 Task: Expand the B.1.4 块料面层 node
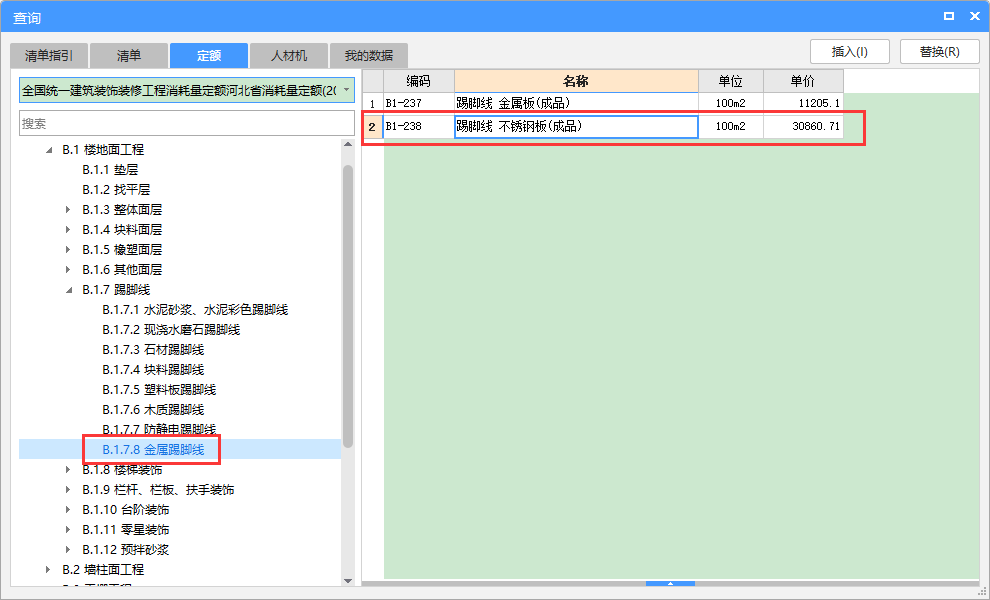[x=68, y=230]
